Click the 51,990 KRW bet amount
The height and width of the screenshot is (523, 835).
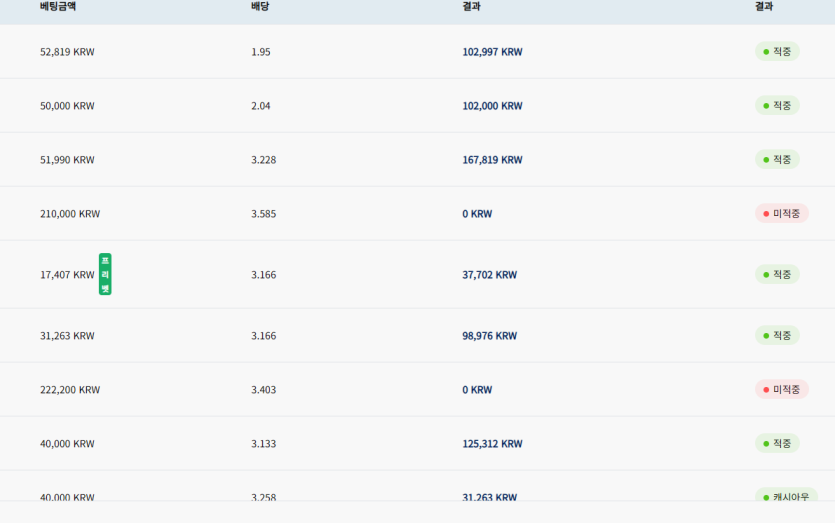67,160
